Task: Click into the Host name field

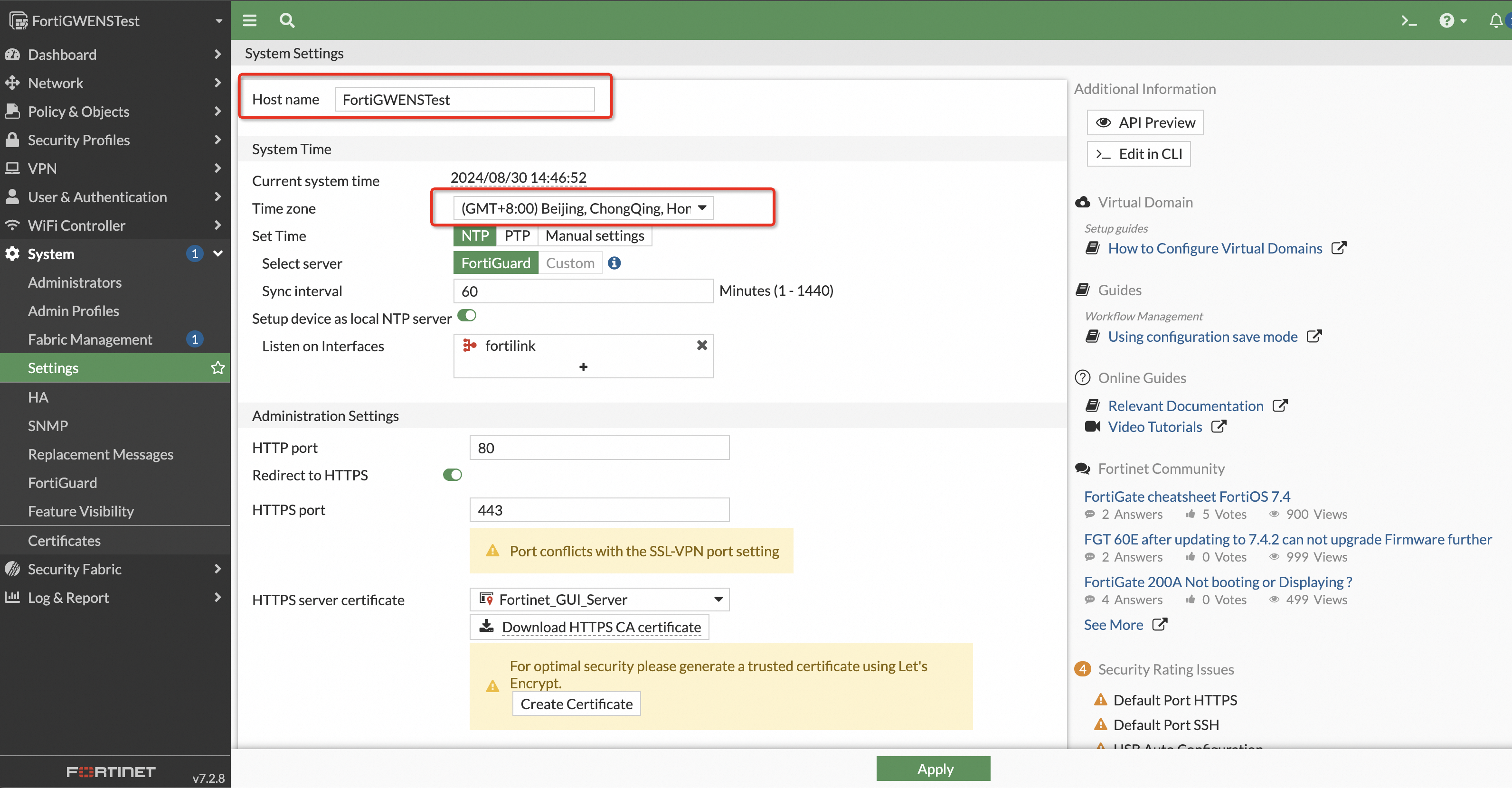Action: 463,99
